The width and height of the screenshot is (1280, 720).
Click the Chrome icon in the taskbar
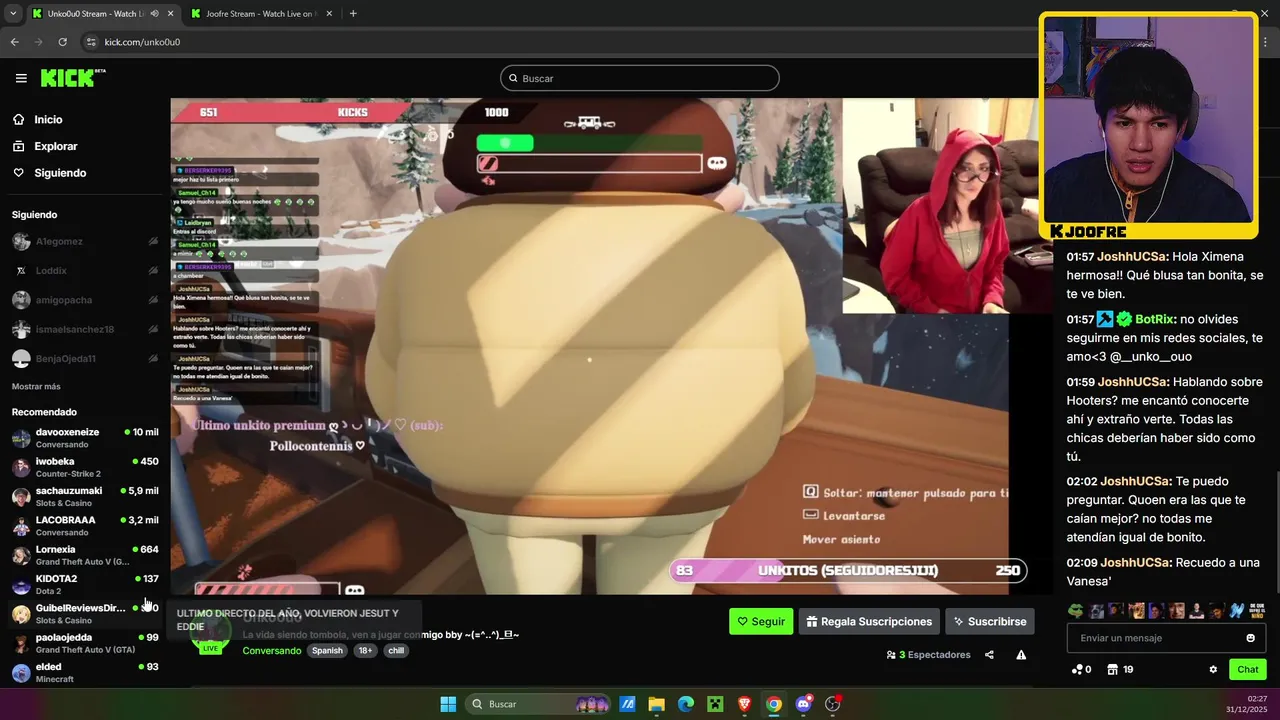[774, 704]
